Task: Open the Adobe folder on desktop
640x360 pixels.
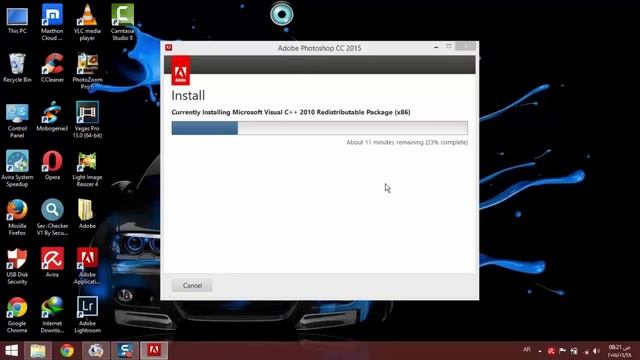Action: pyautogui.click(x=87, y=214)
